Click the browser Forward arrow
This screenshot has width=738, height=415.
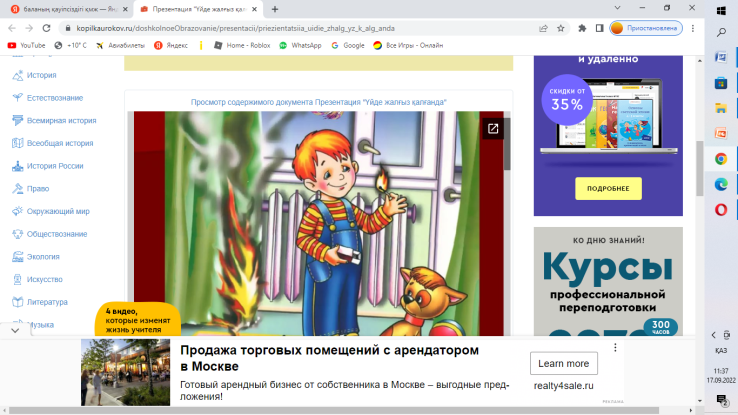[x=29, y=28]
